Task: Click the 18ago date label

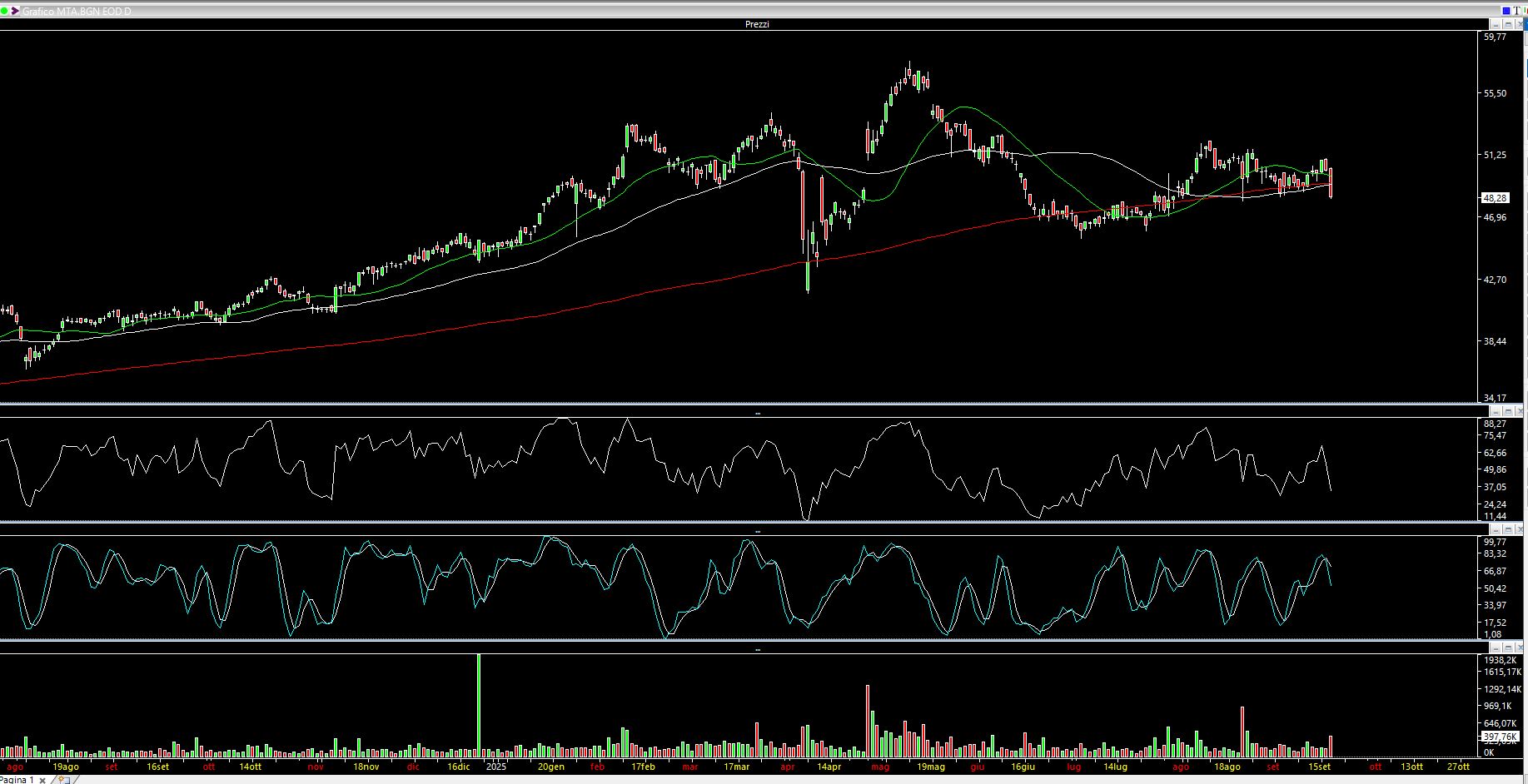Action: [x=1227, y=767]
